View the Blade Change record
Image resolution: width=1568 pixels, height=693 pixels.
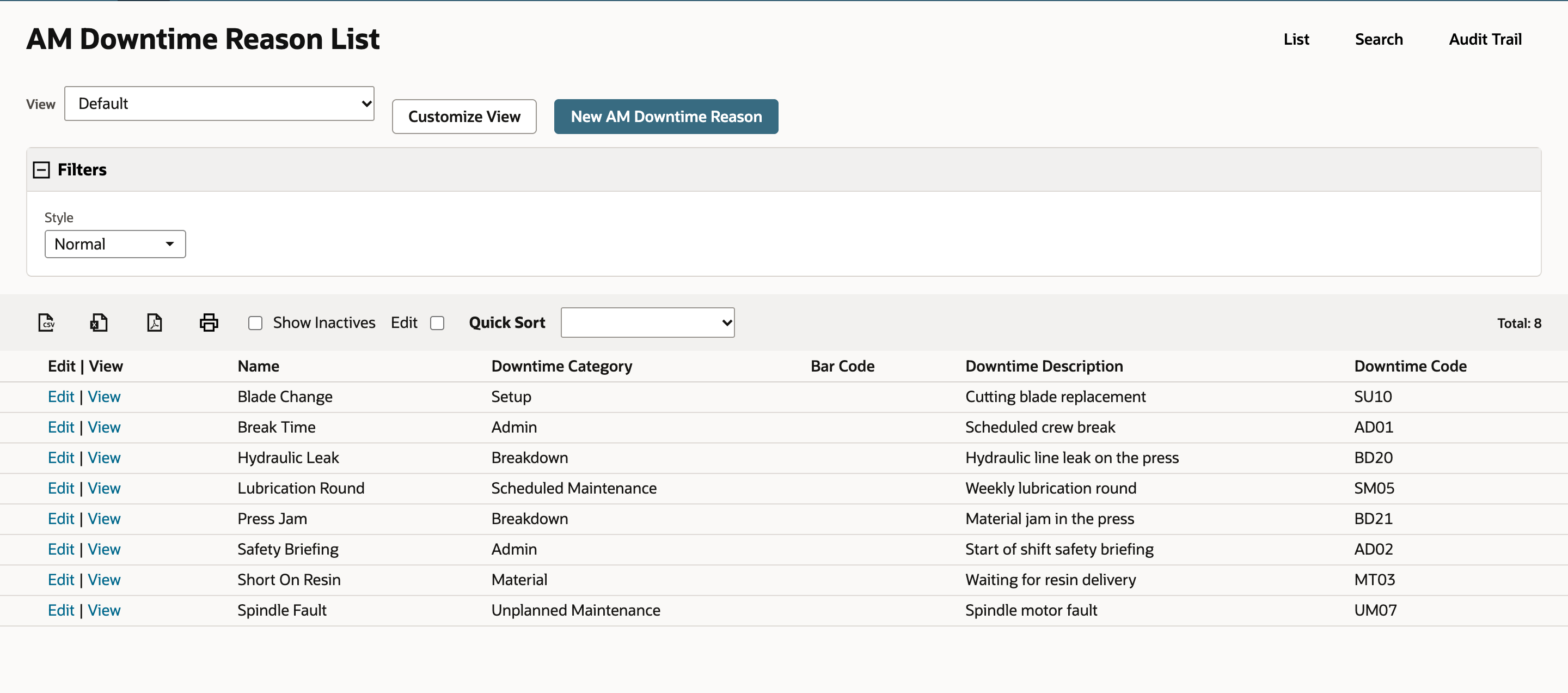click(104, 397)
